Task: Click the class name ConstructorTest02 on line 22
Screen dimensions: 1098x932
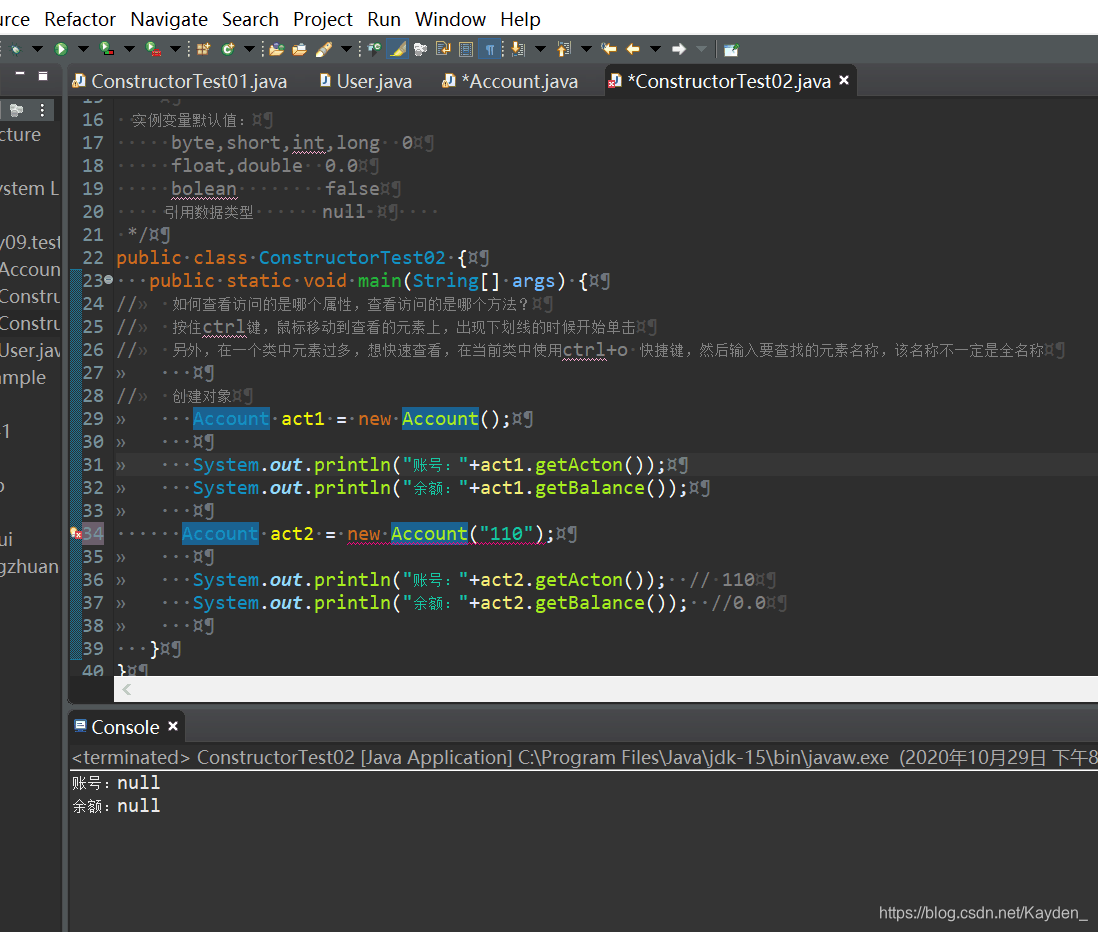Action: click(x=352, y=257)
